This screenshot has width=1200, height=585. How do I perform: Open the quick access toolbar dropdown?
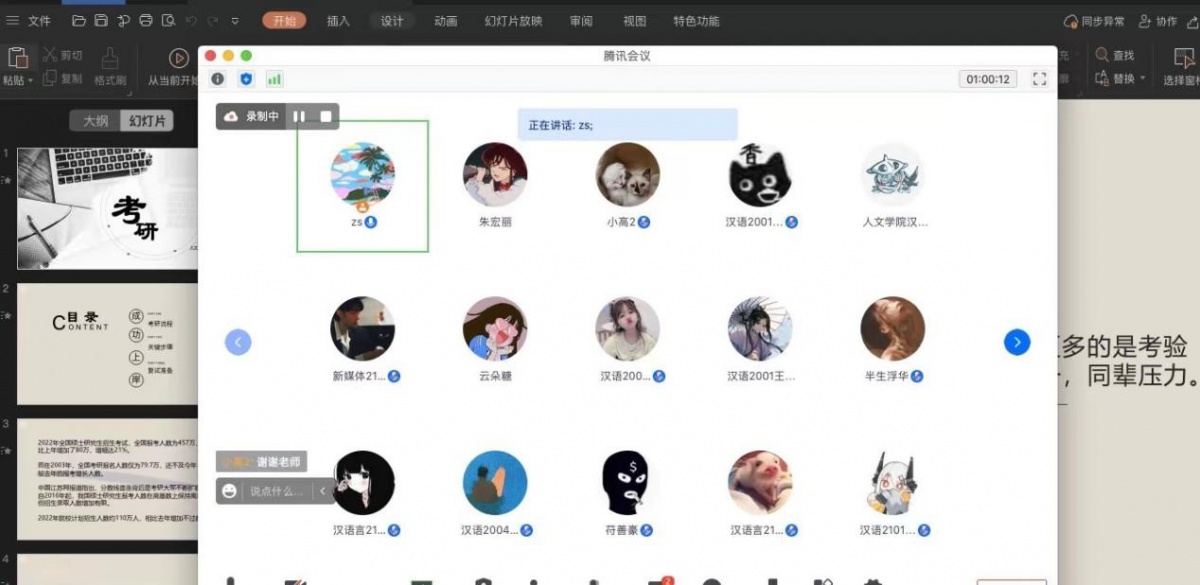(235, 21)
